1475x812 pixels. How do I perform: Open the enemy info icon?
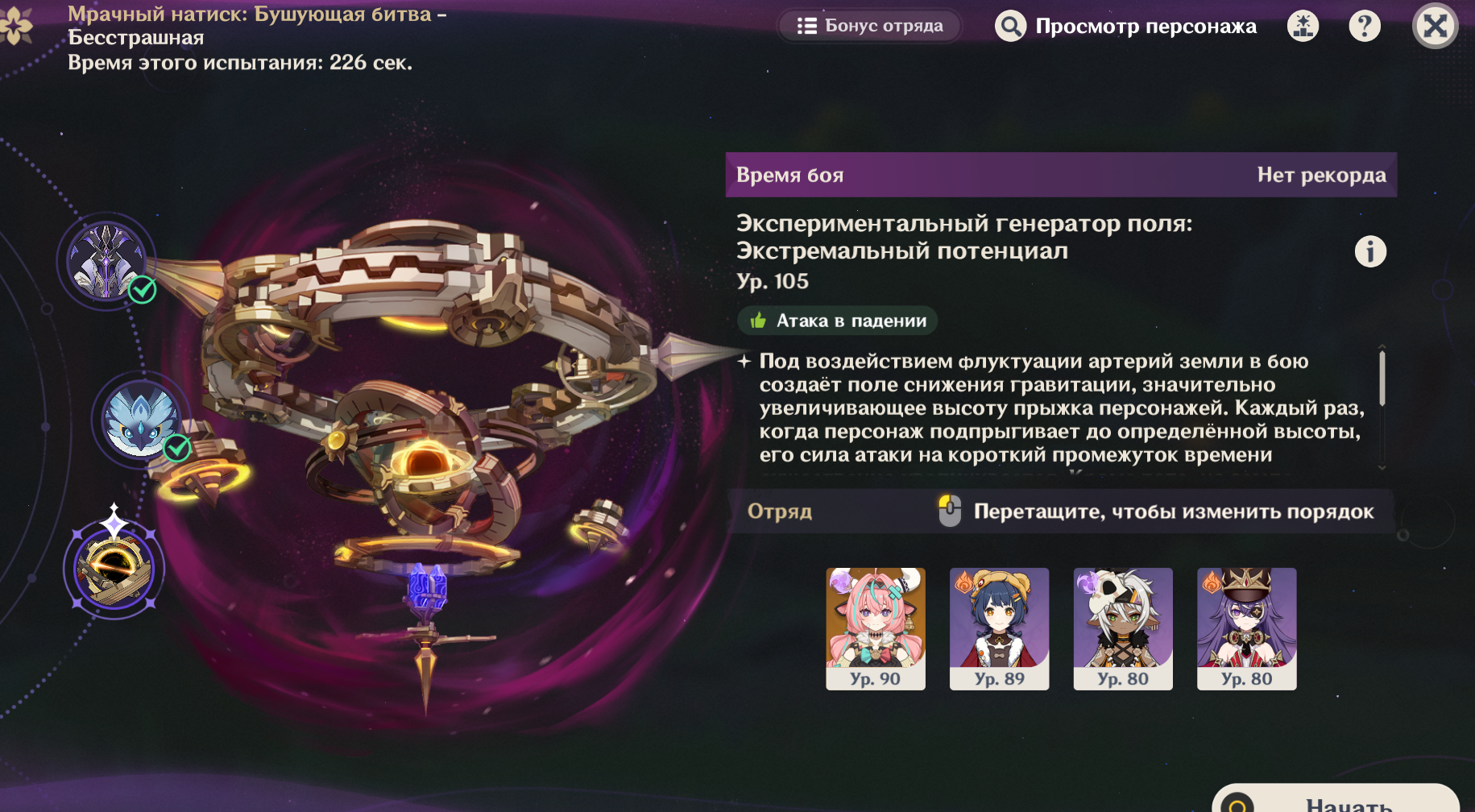[x=1370, y=251]
